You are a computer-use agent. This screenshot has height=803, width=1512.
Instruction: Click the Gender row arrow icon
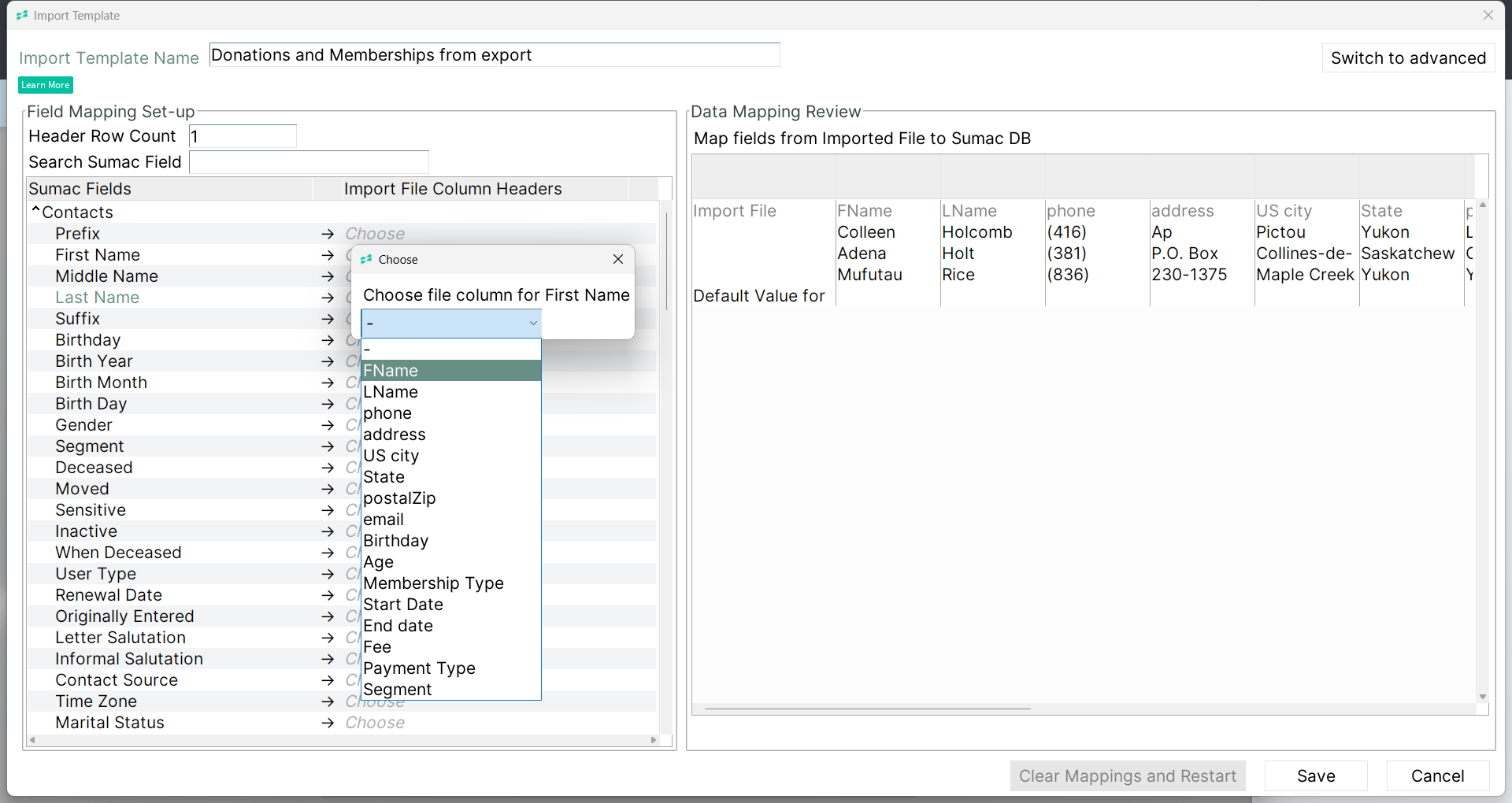[x=328, y=425]
